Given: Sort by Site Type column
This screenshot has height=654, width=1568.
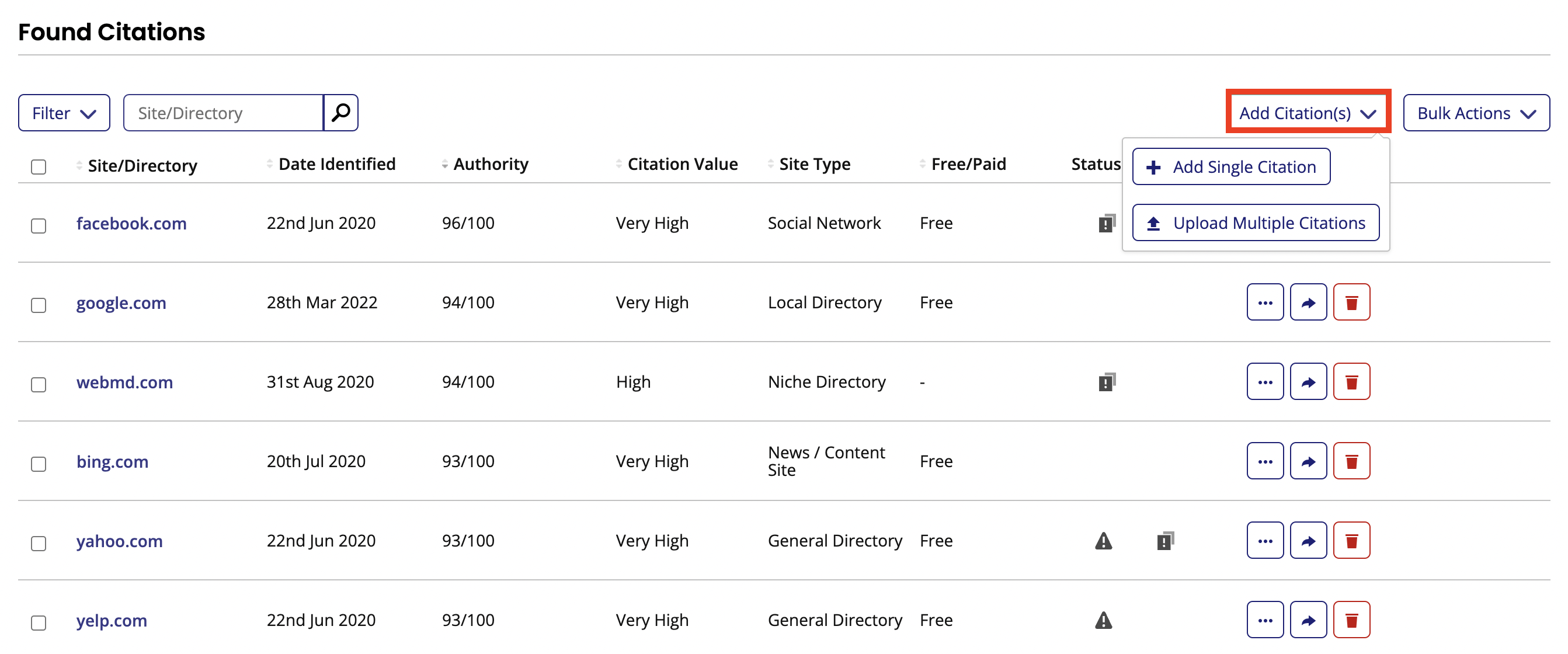Looking at the screenshot, I should pyautogui.click(x=809, y=163).
